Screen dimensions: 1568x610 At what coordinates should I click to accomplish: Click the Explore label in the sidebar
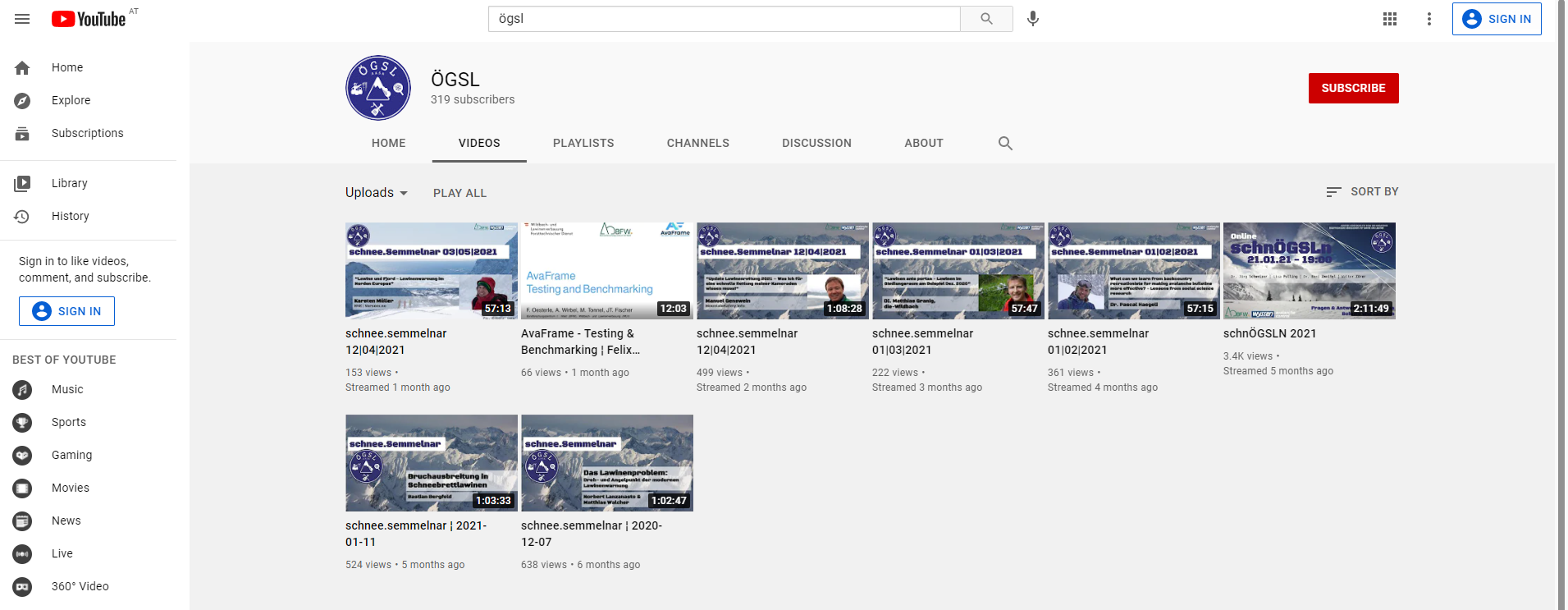tap(71, 100)
